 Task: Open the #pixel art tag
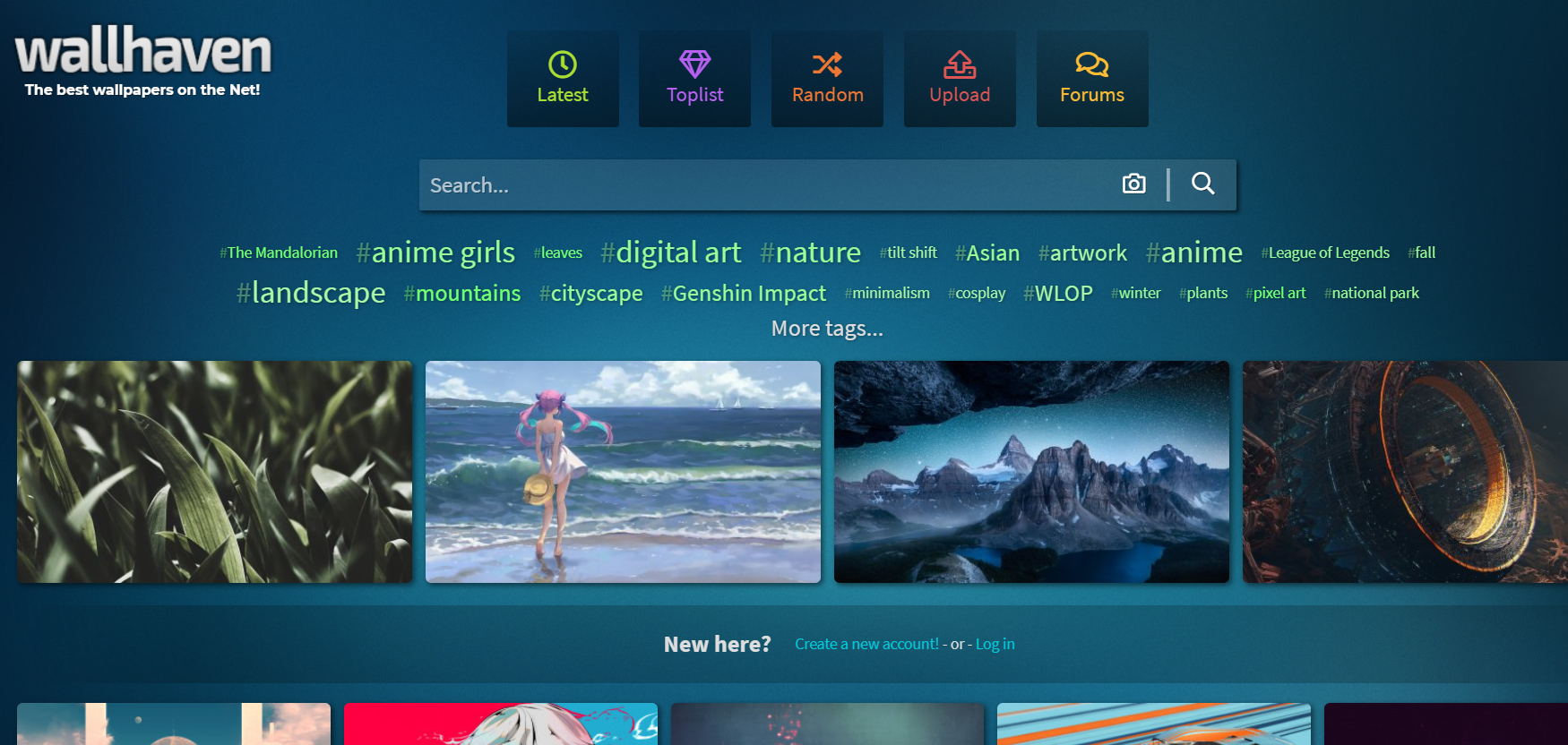point(1275,293)
